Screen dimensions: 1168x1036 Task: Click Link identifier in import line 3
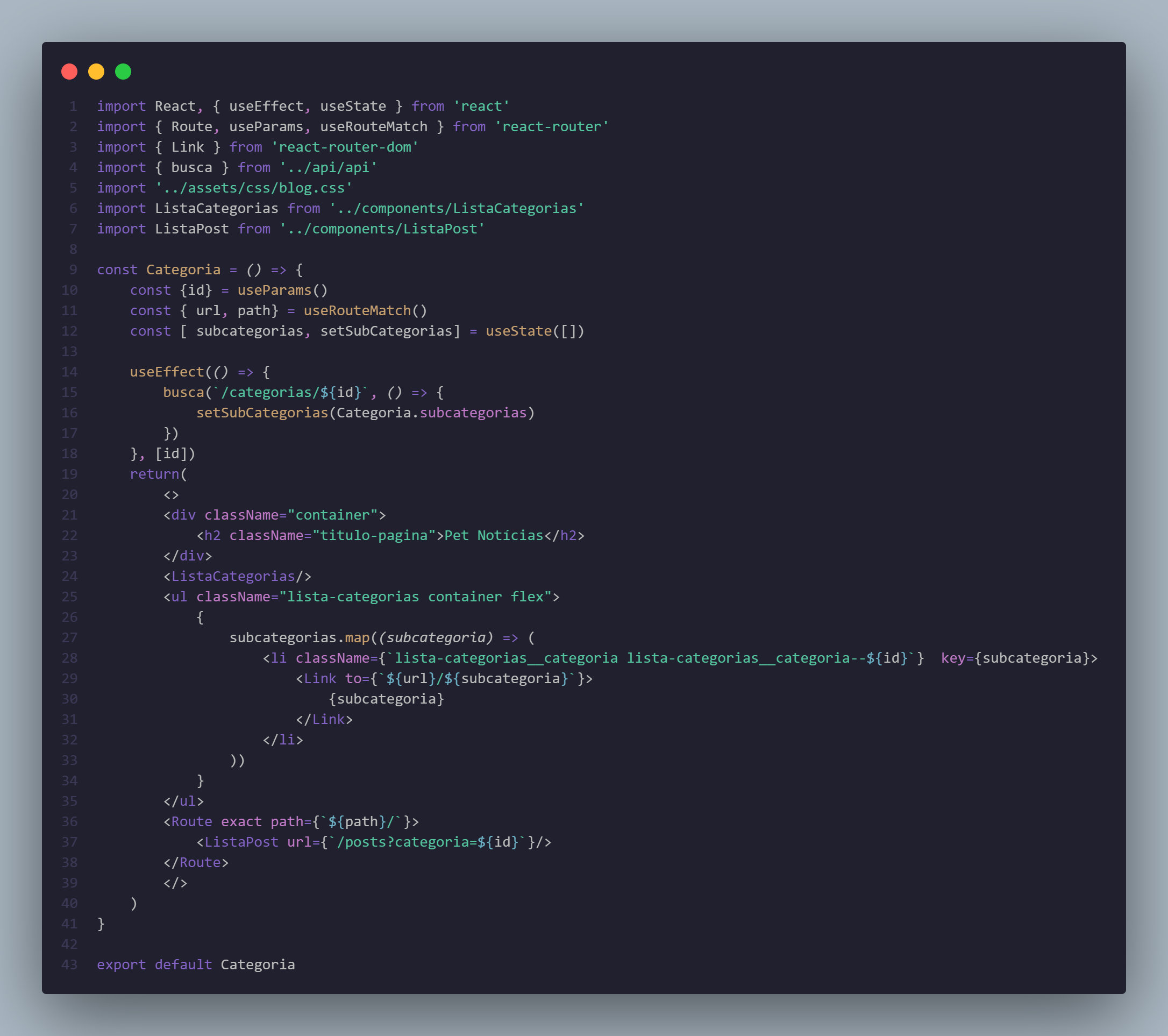pos(188,147)
